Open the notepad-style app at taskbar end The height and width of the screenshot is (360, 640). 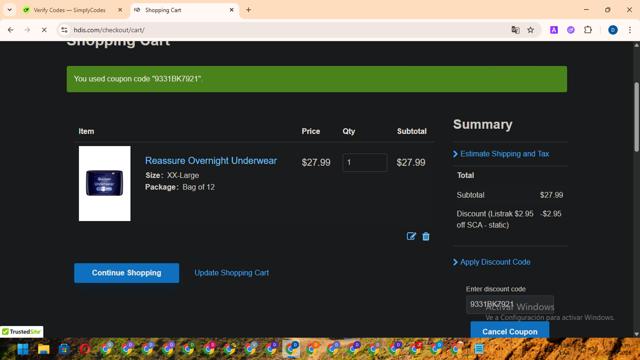point(479,349)
